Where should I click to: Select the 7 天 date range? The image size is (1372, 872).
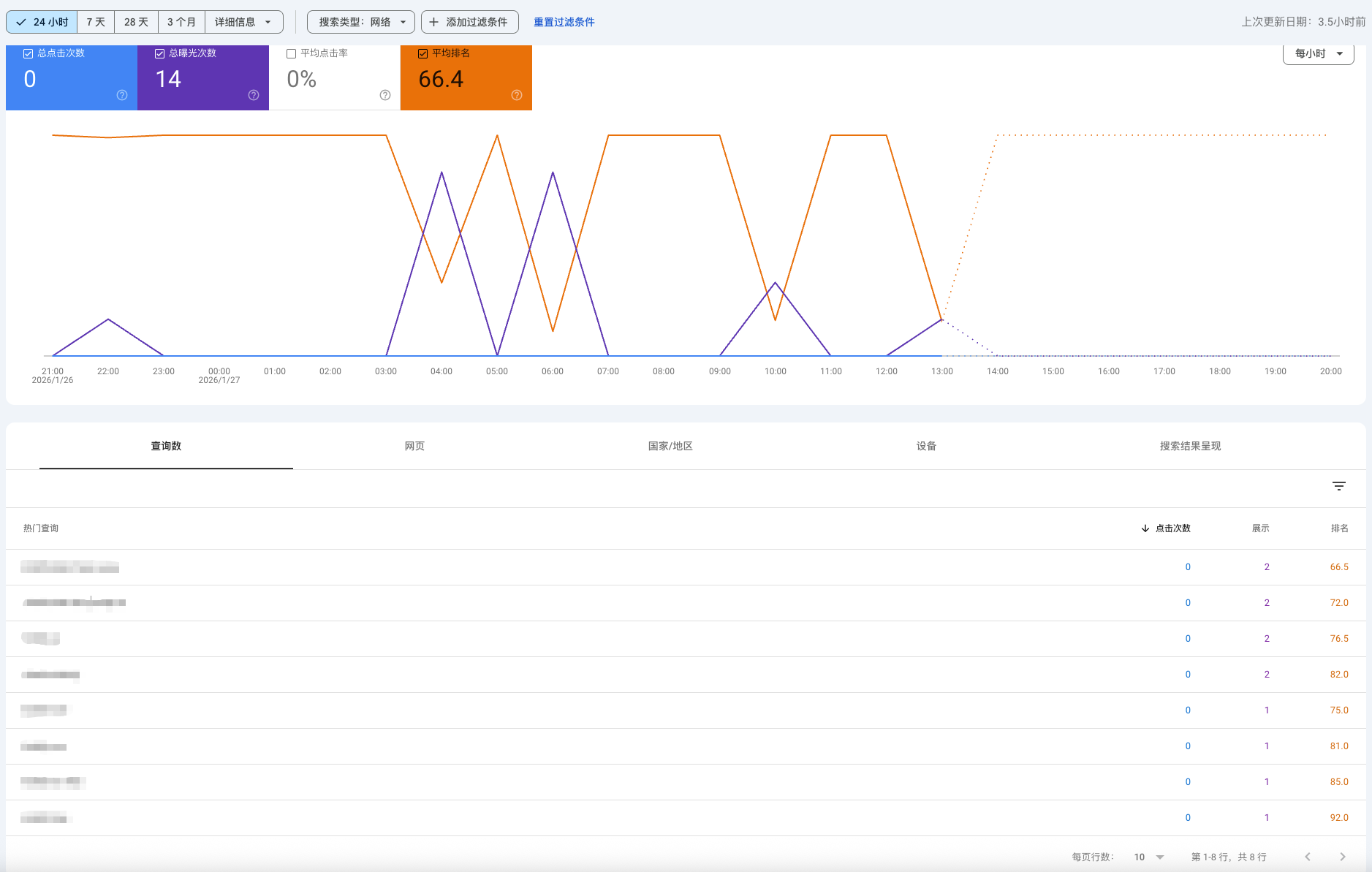(96, 22)
